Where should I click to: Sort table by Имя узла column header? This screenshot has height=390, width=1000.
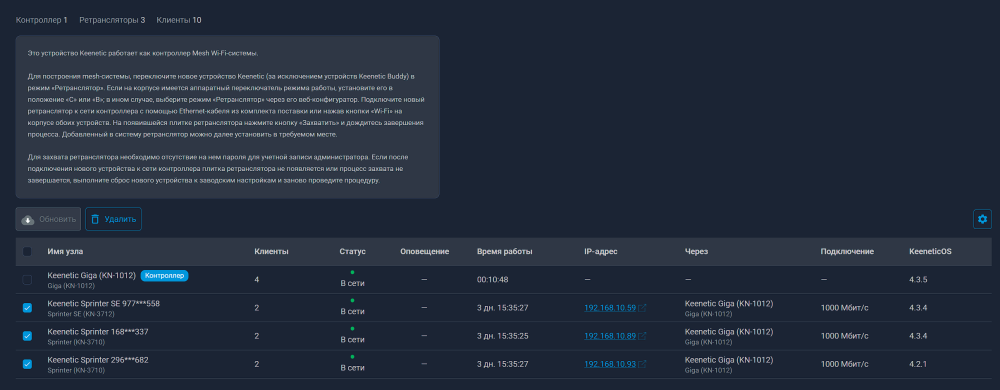pyautogui.click(x=65, y=252)
